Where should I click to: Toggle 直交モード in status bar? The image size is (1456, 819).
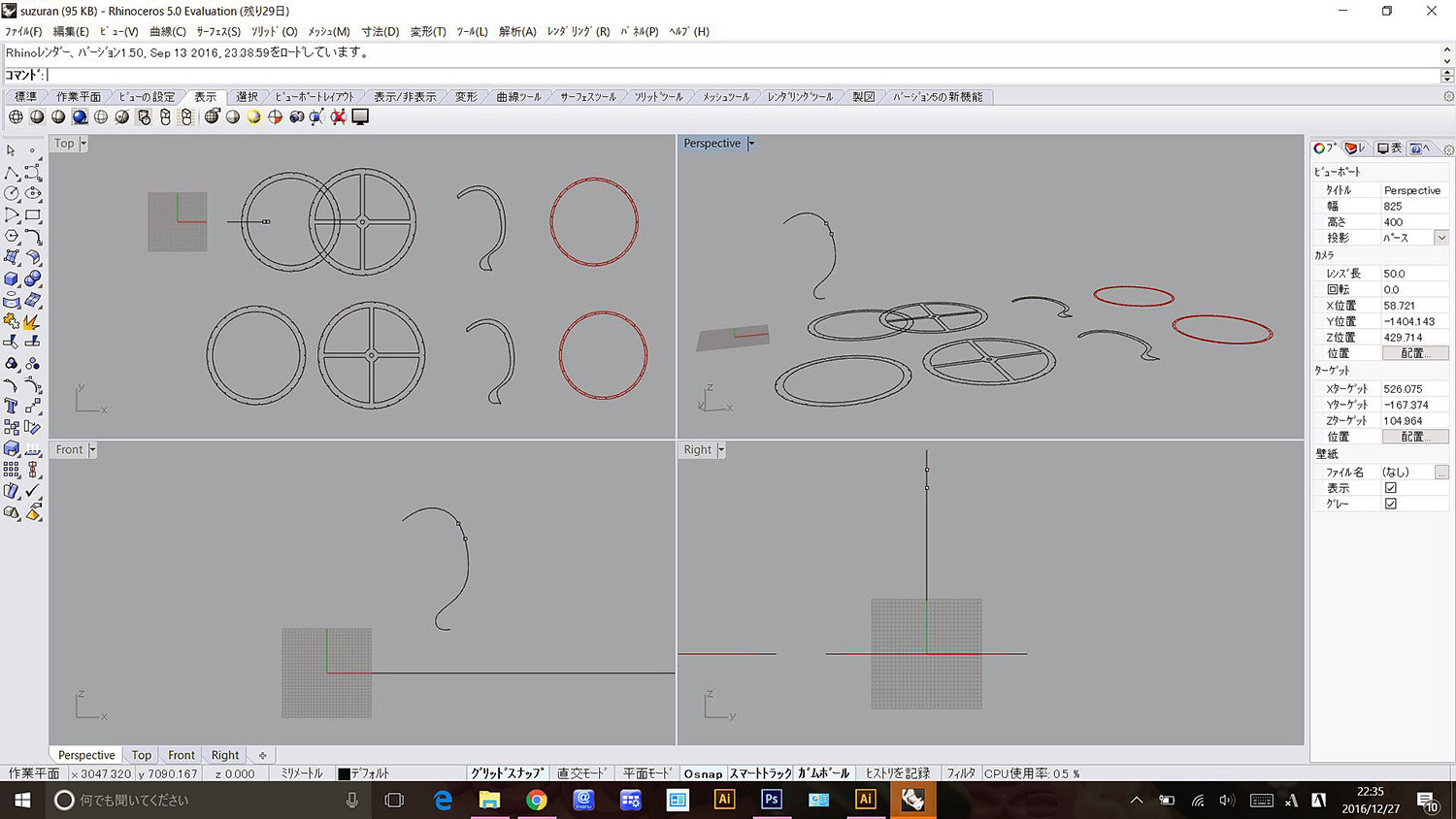tap(582, 773)
